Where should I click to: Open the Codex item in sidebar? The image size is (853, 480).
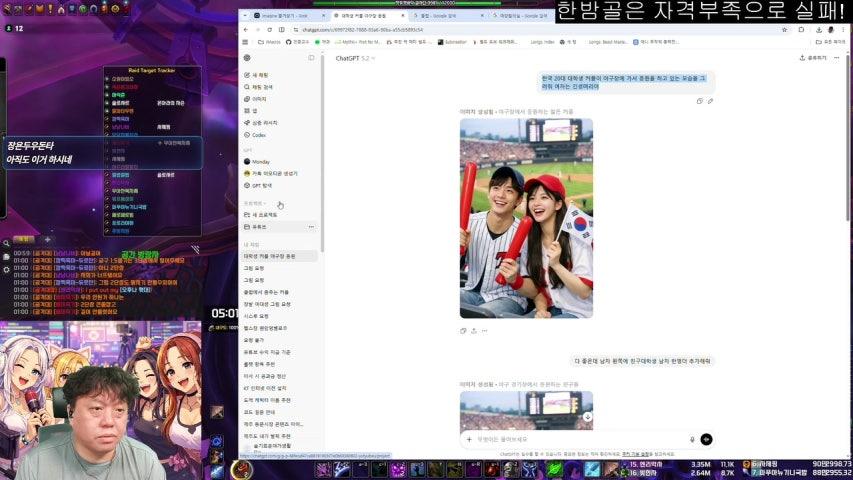[x=259, y=134]
